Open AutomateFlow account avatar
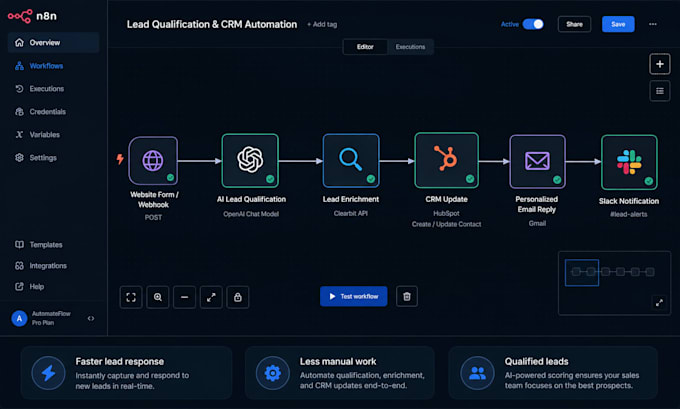 tap(19, 318)
